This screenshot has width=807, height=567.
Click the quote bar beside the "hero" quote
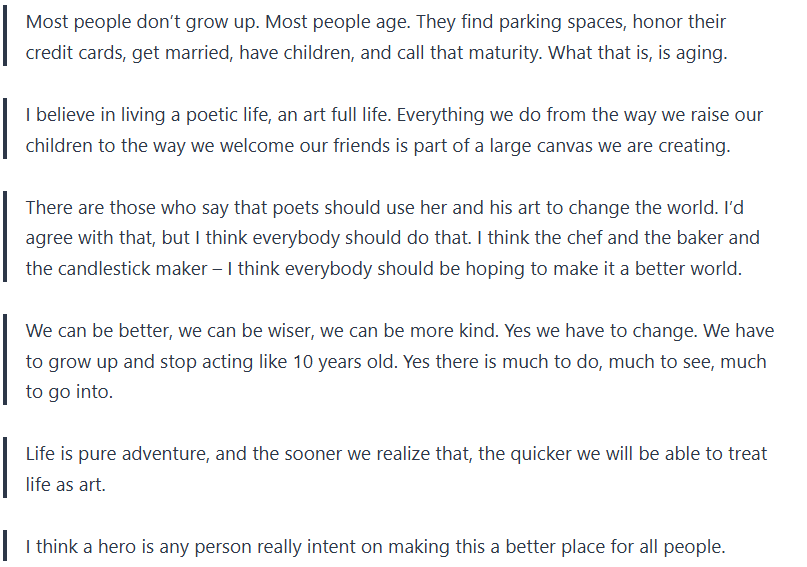(x=6, y=546)
